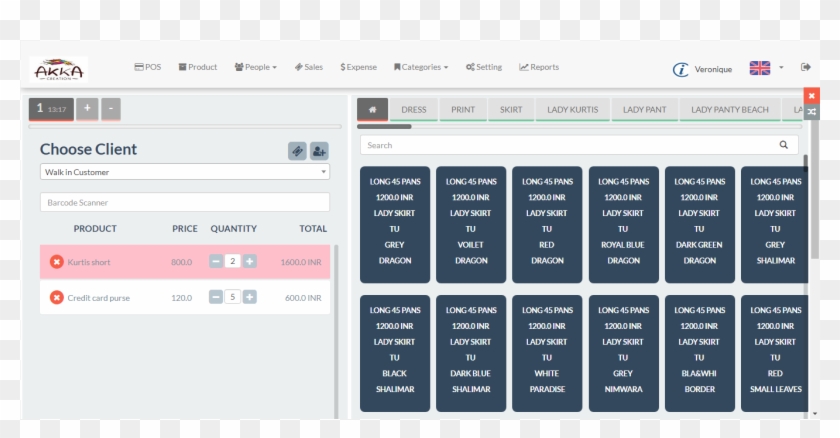The width and height of the screenshot is (840, 438).
Task: Focus the product Search field
Action: [579, 145]
